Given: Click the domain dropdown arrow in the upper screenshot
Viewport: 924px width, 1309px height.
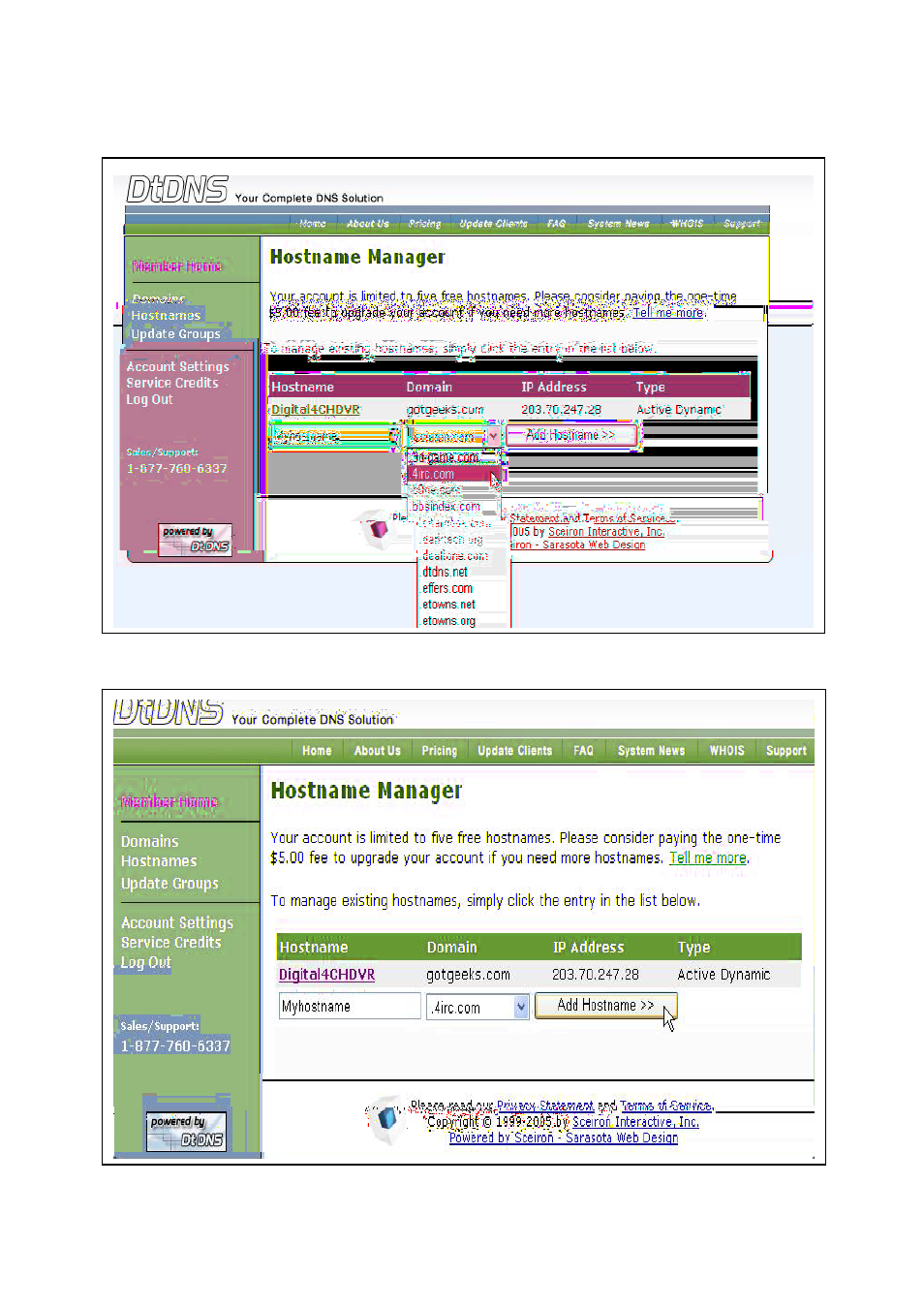Looking at the screenshot, I should pyautogui.click(x=494, y=437).
